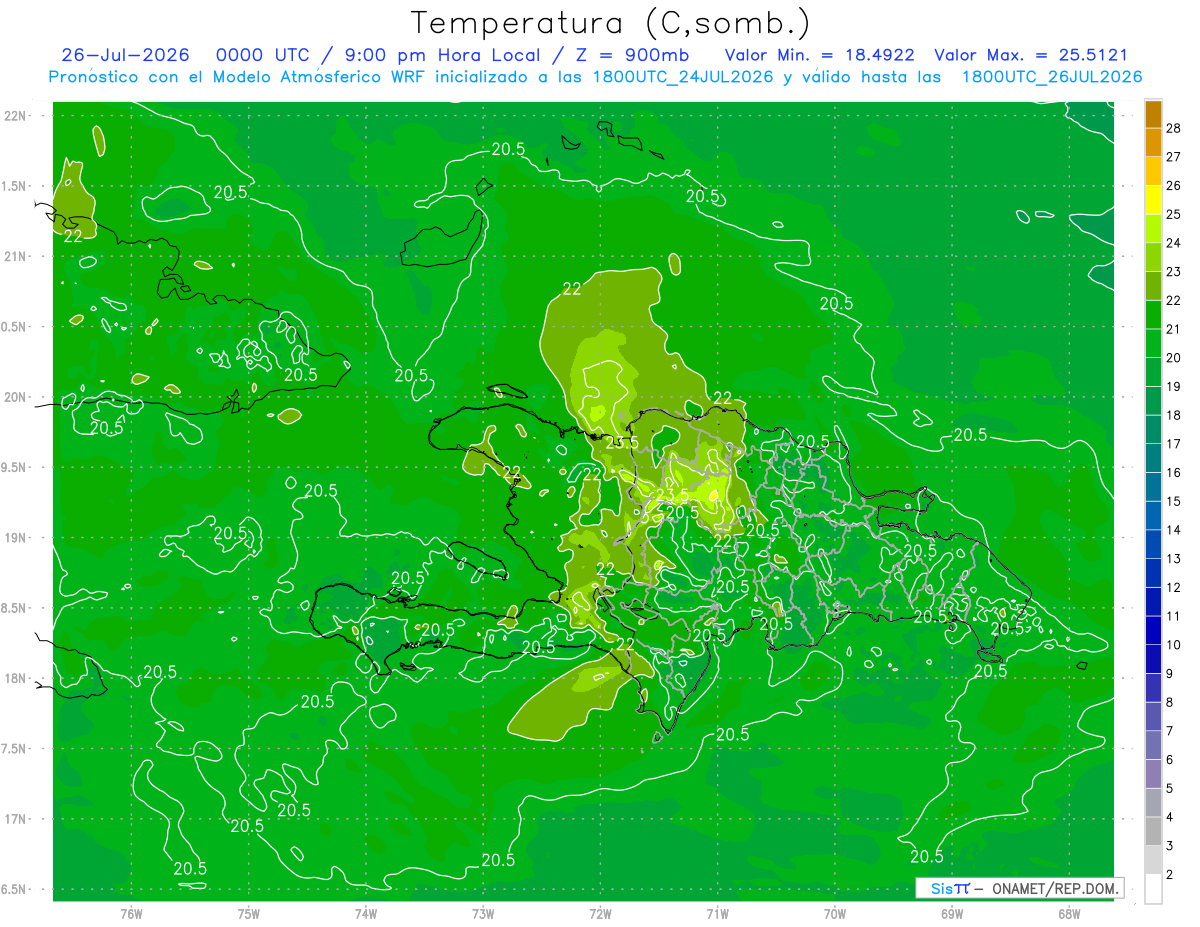Click the "ONAMET/REP.DOM." credit label

(x=1054, y=888)
